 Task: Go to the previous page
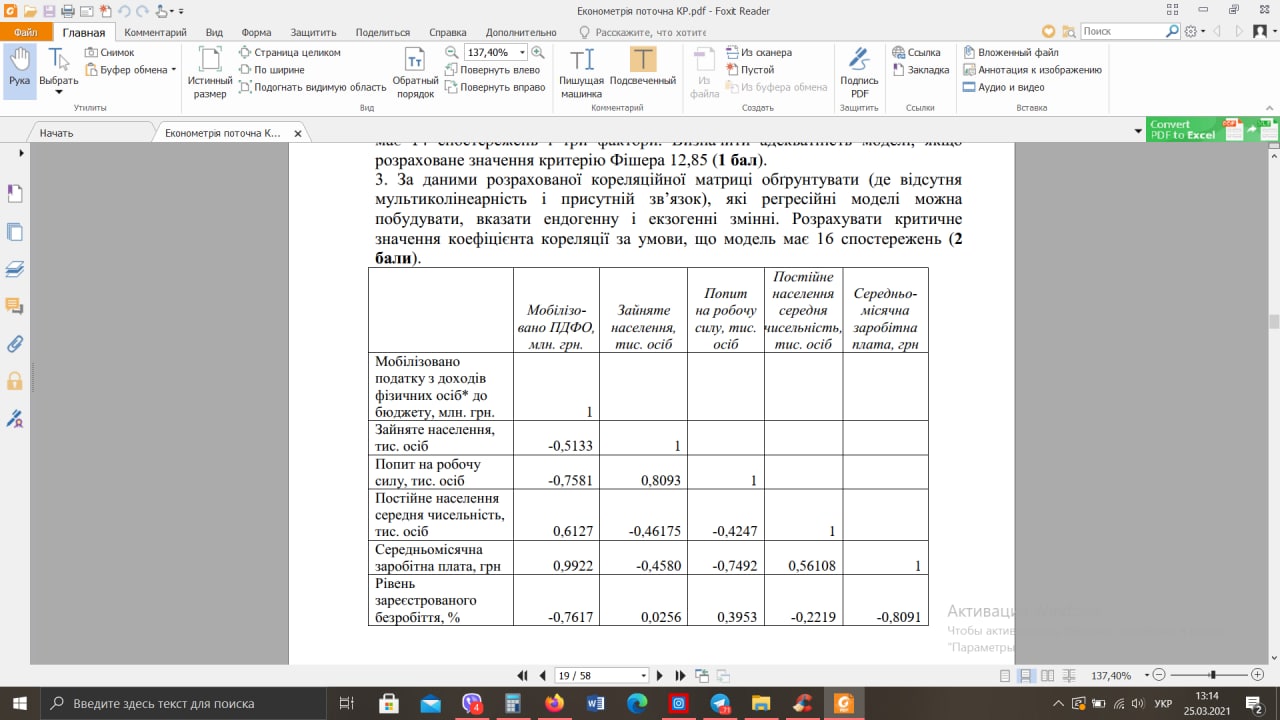pos(543,676)
